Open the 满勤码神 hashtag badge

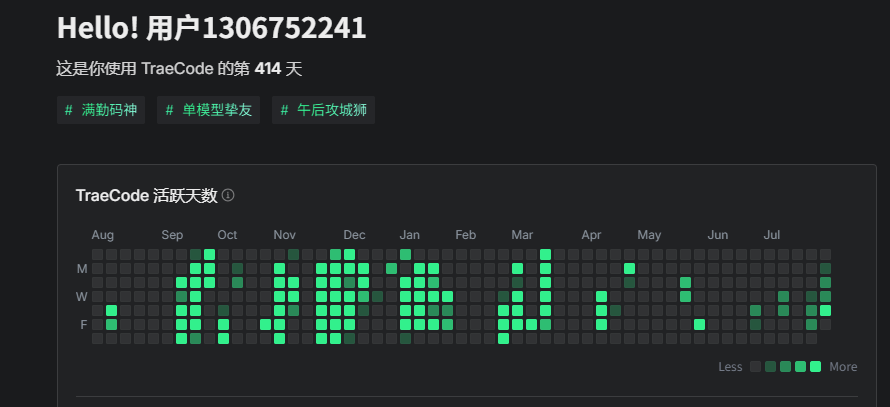coord(101,110)
